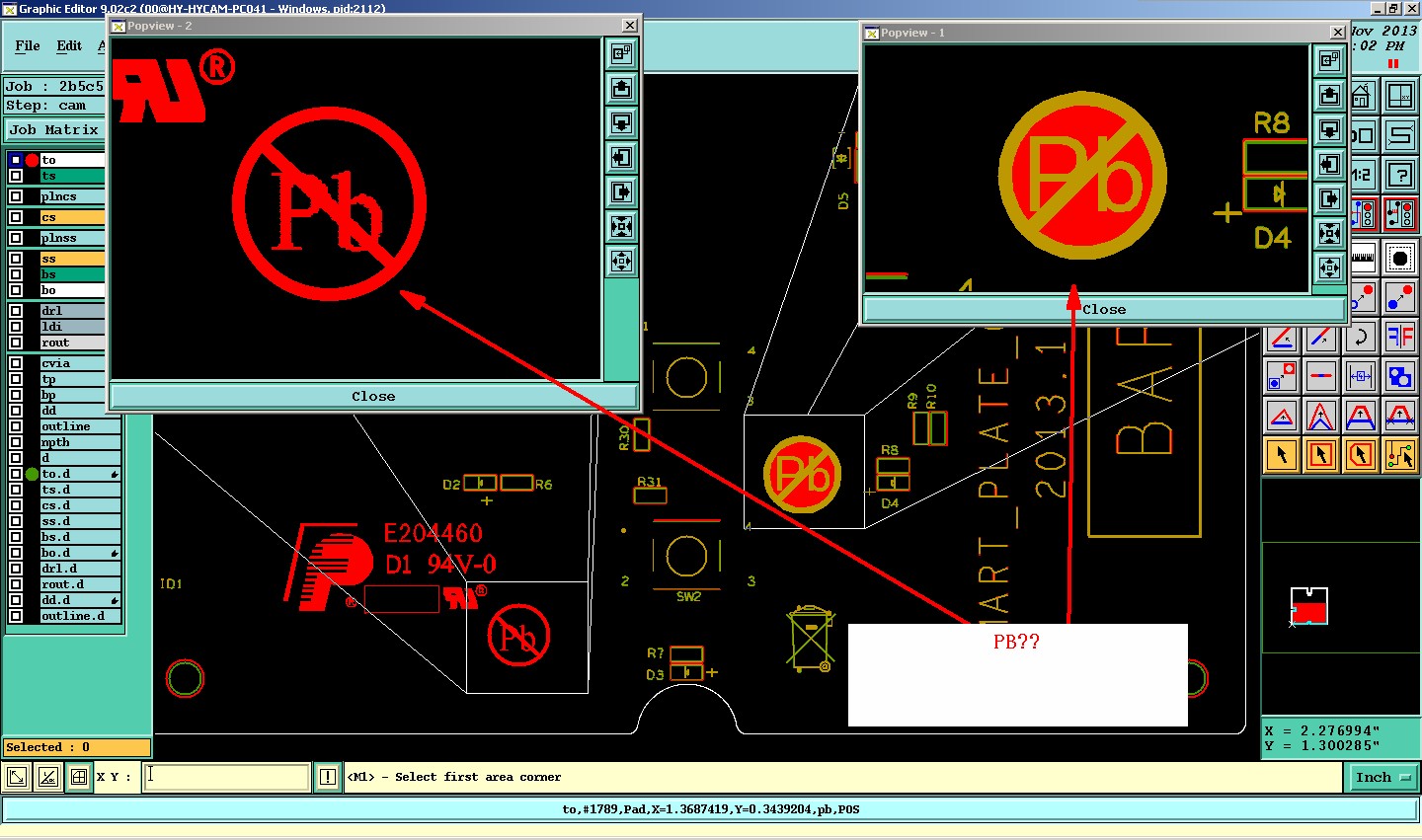Click zoom out icon in Popview - 2
Screen dimensions: 1422x840
621,262
